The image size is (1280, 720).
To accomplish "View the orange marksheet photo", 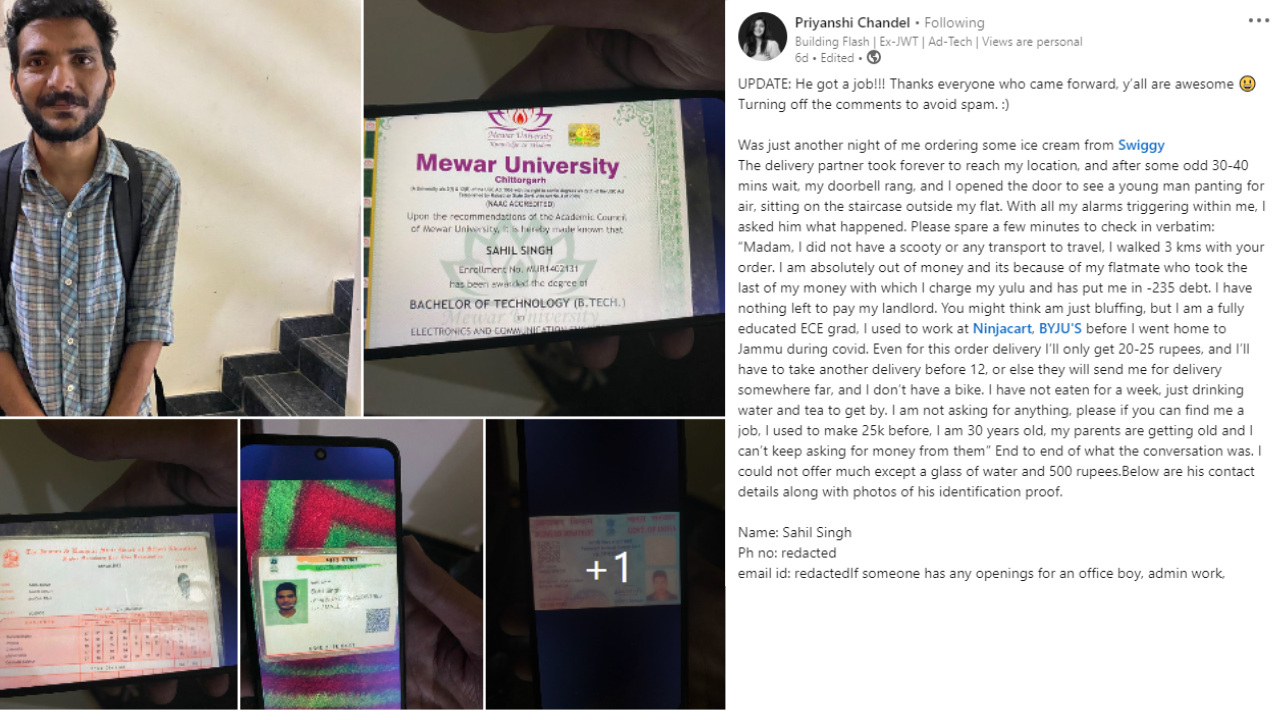I will click(x=119, y=564).
